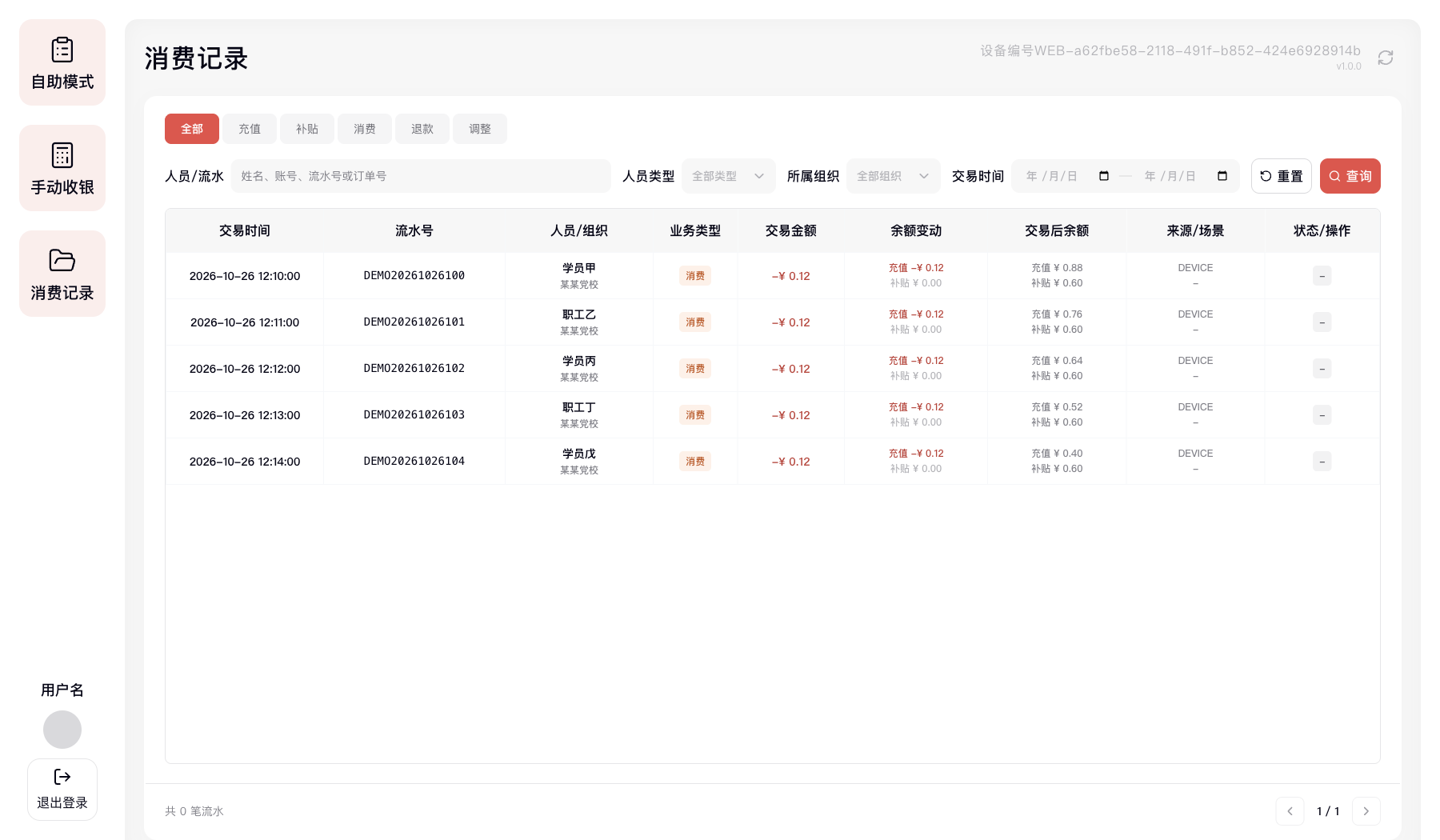Click the 交易后余额 column header
The height and width of the screenshot is (840, 1440).
point(1057,230)
